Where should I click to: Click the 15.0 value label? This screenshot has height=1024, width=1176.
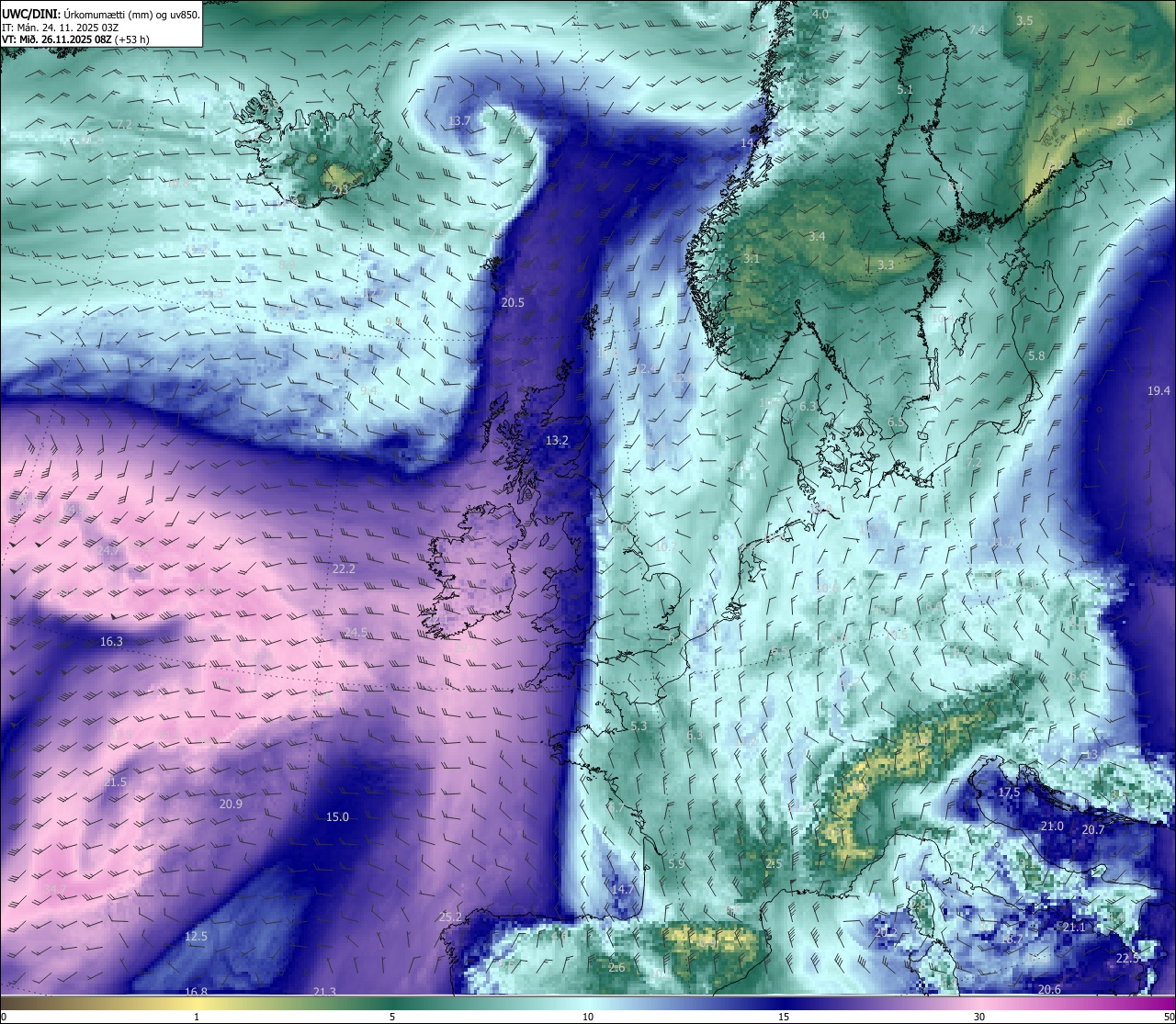[337, 817]
